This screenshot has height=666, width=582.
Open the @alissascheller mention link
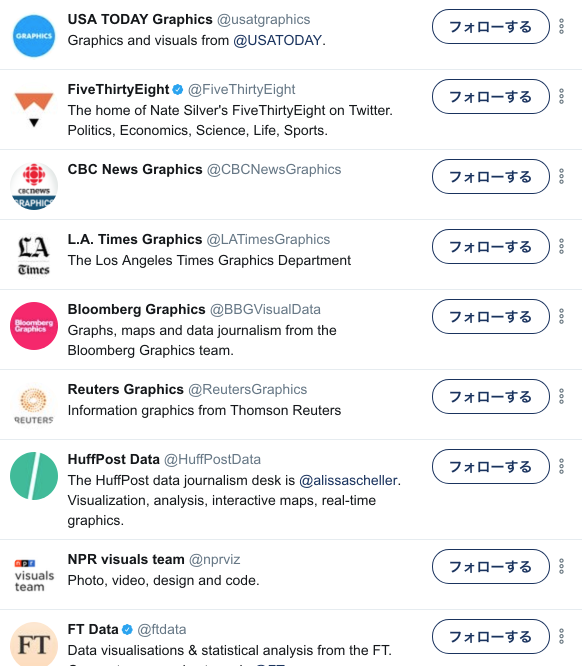pyautogui.click(x=348, y=480)
